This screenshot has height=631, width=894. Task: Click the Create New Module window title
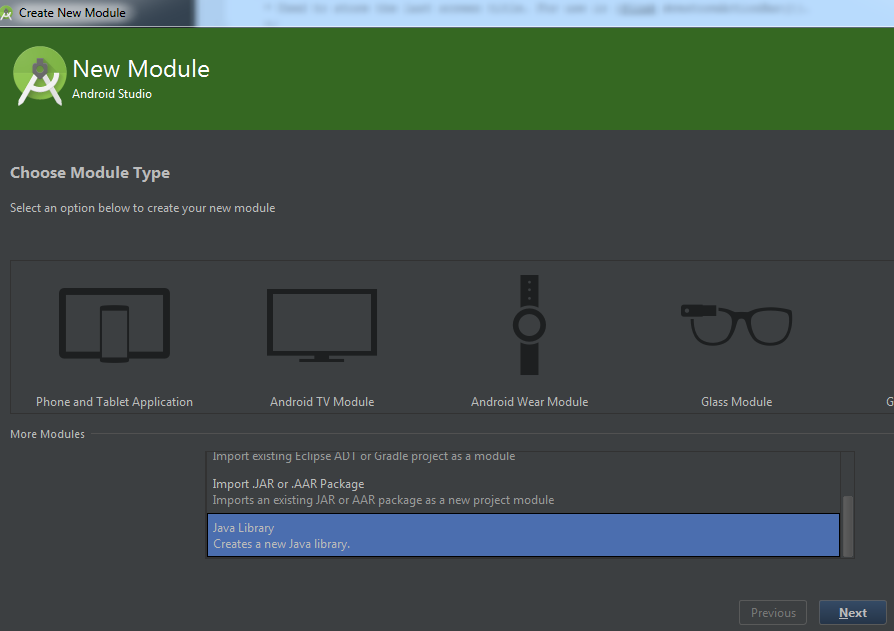click(72, 13)
